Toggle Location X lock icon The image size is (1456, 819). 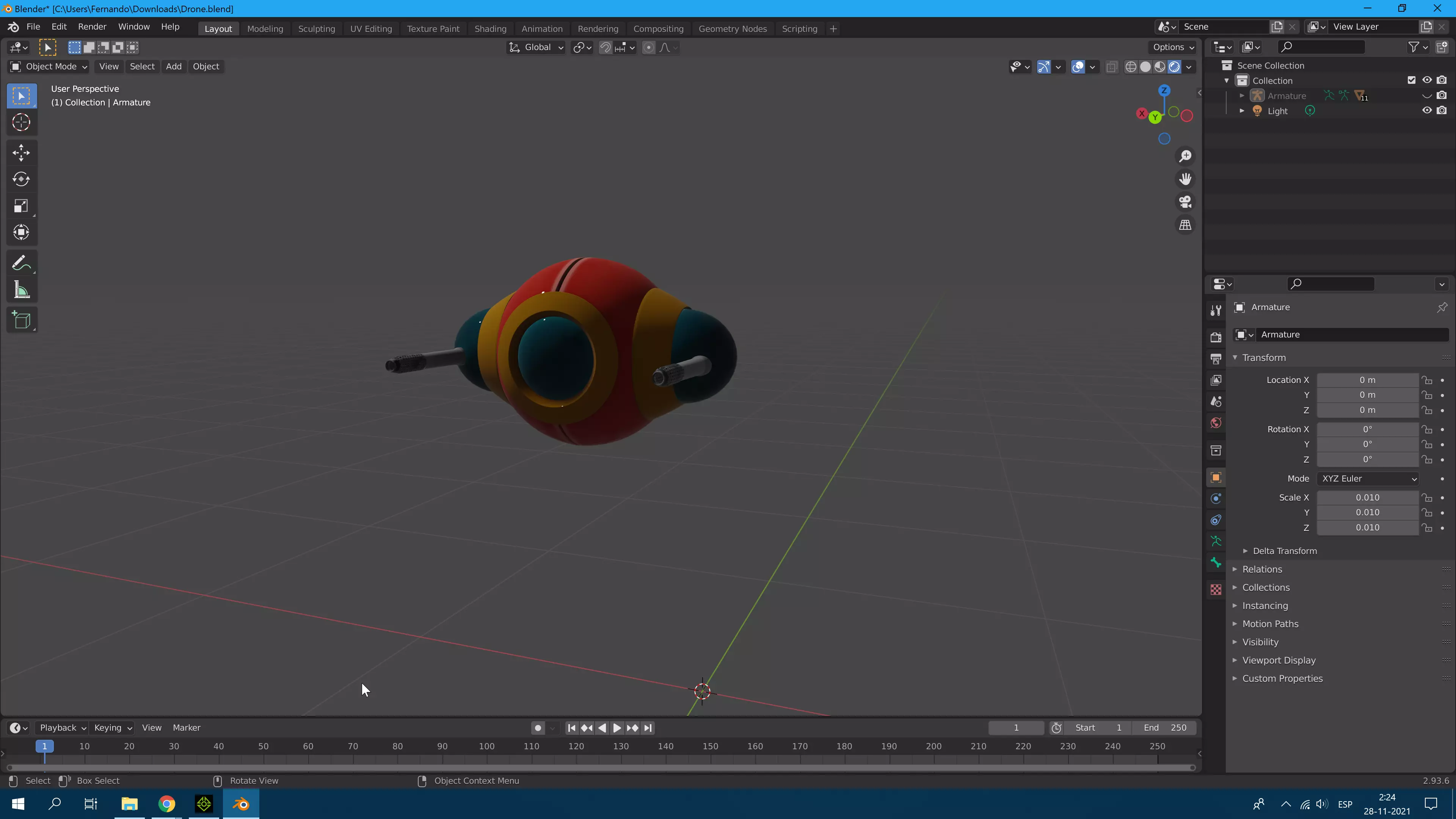[x=1427, y=380]
